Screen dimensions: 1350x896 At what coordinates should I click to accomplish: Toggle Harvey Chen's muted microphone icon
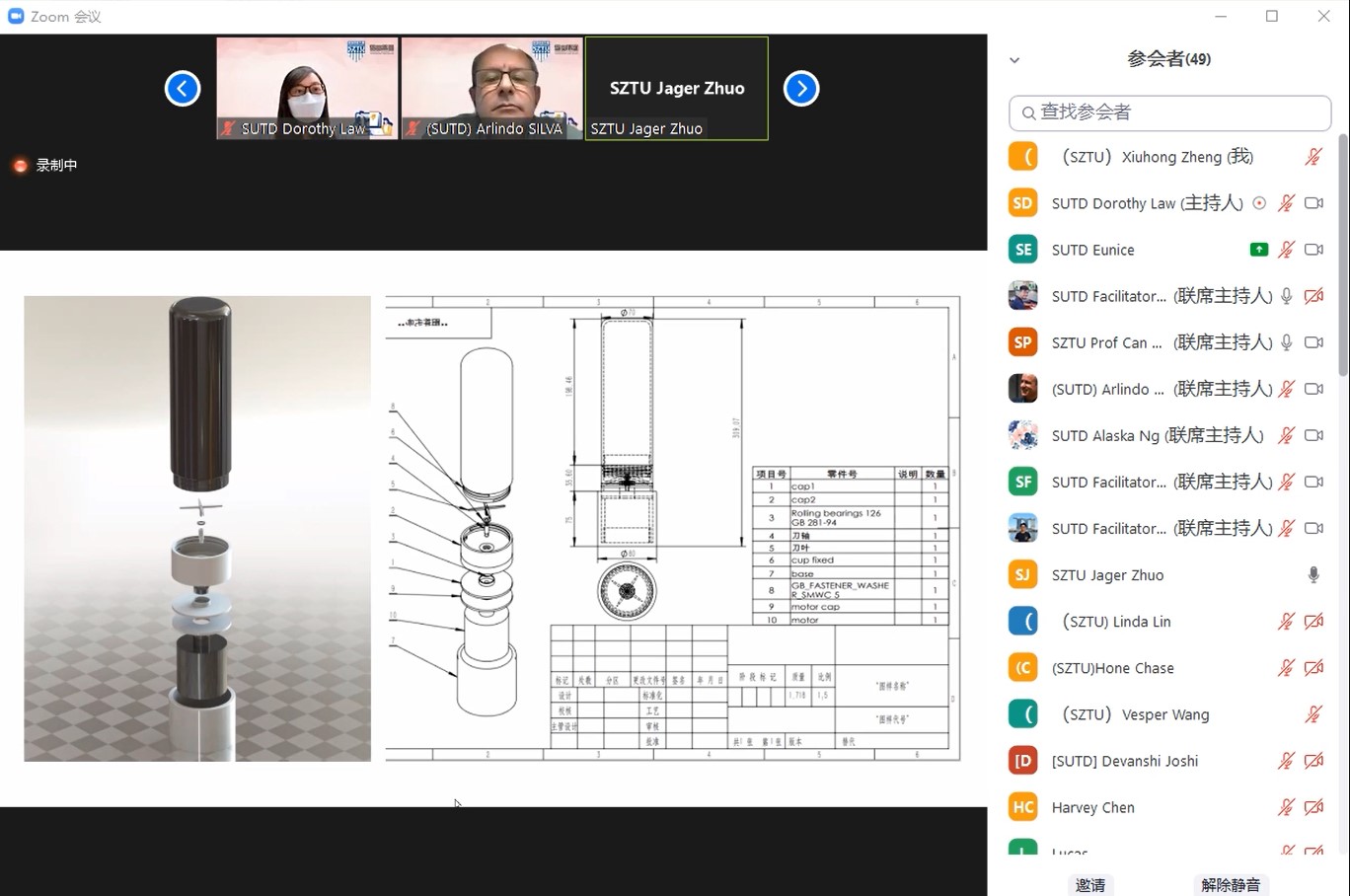pos(1286,807)
